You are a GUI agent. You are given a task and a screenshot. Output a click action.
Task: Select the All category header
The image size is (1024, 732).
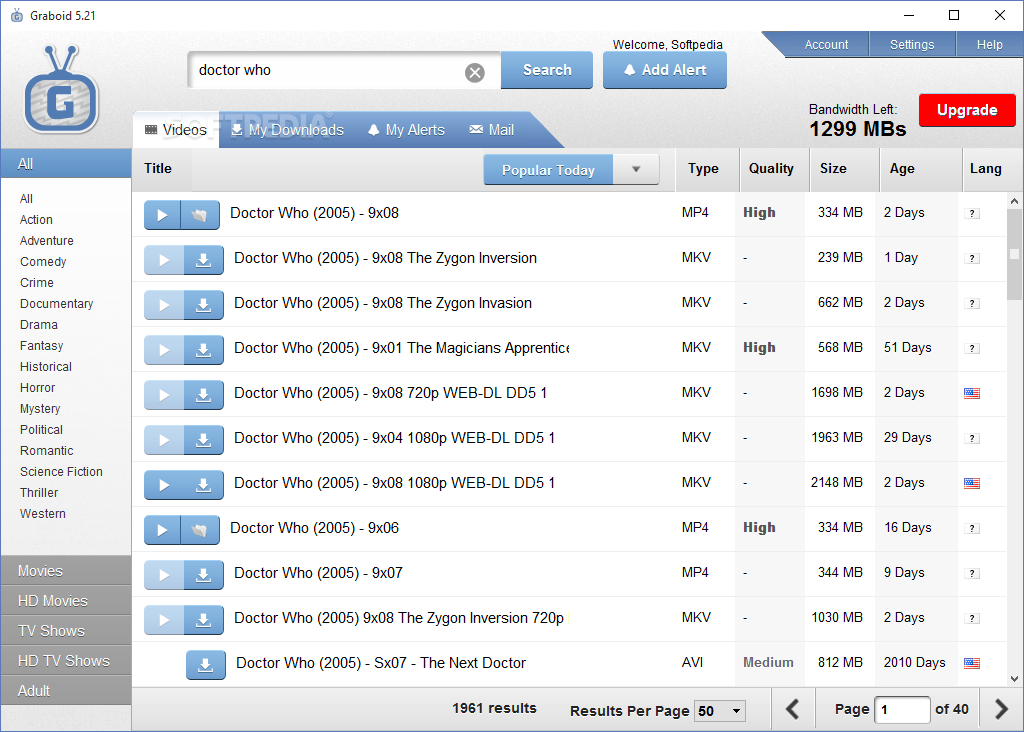tap(66, 164)
